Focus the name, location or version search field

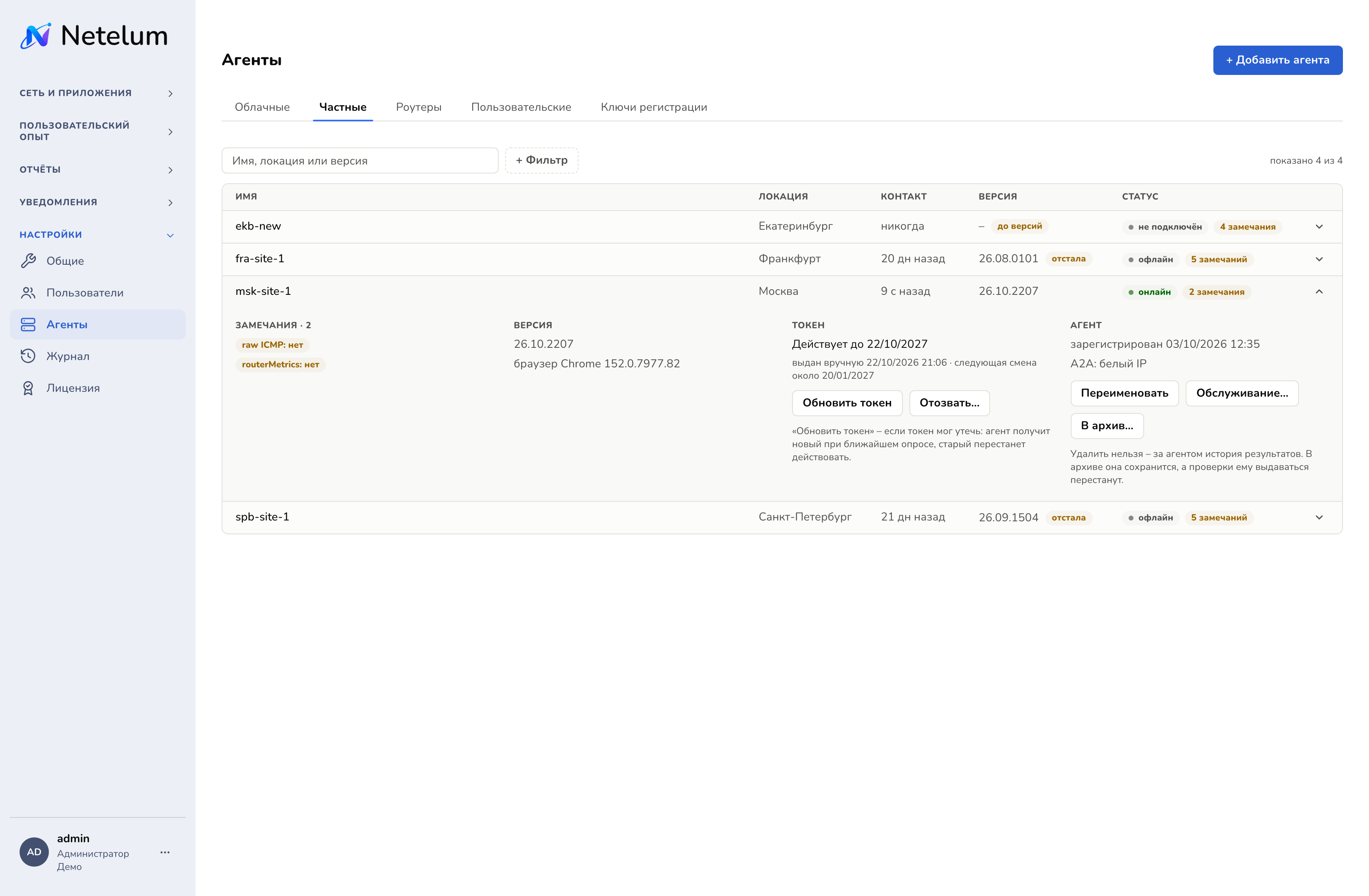(360, 160)
